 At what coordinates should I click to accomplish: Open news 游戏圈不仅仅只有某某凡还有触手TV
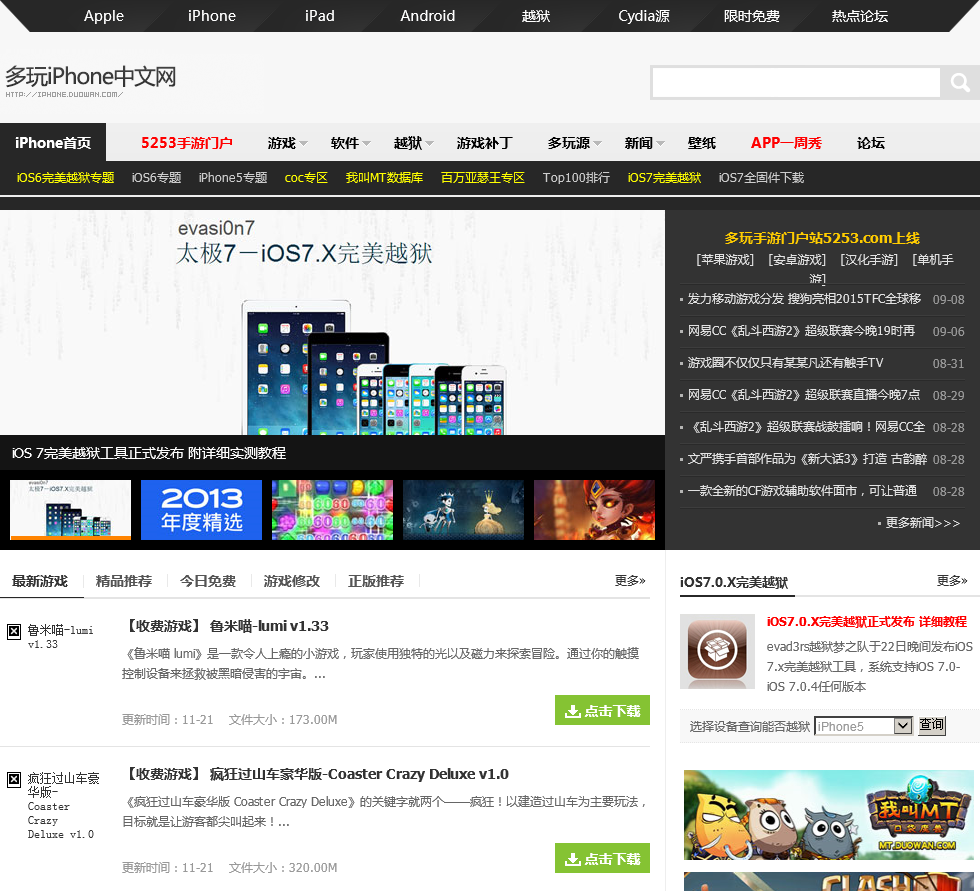tap(785, 362)
